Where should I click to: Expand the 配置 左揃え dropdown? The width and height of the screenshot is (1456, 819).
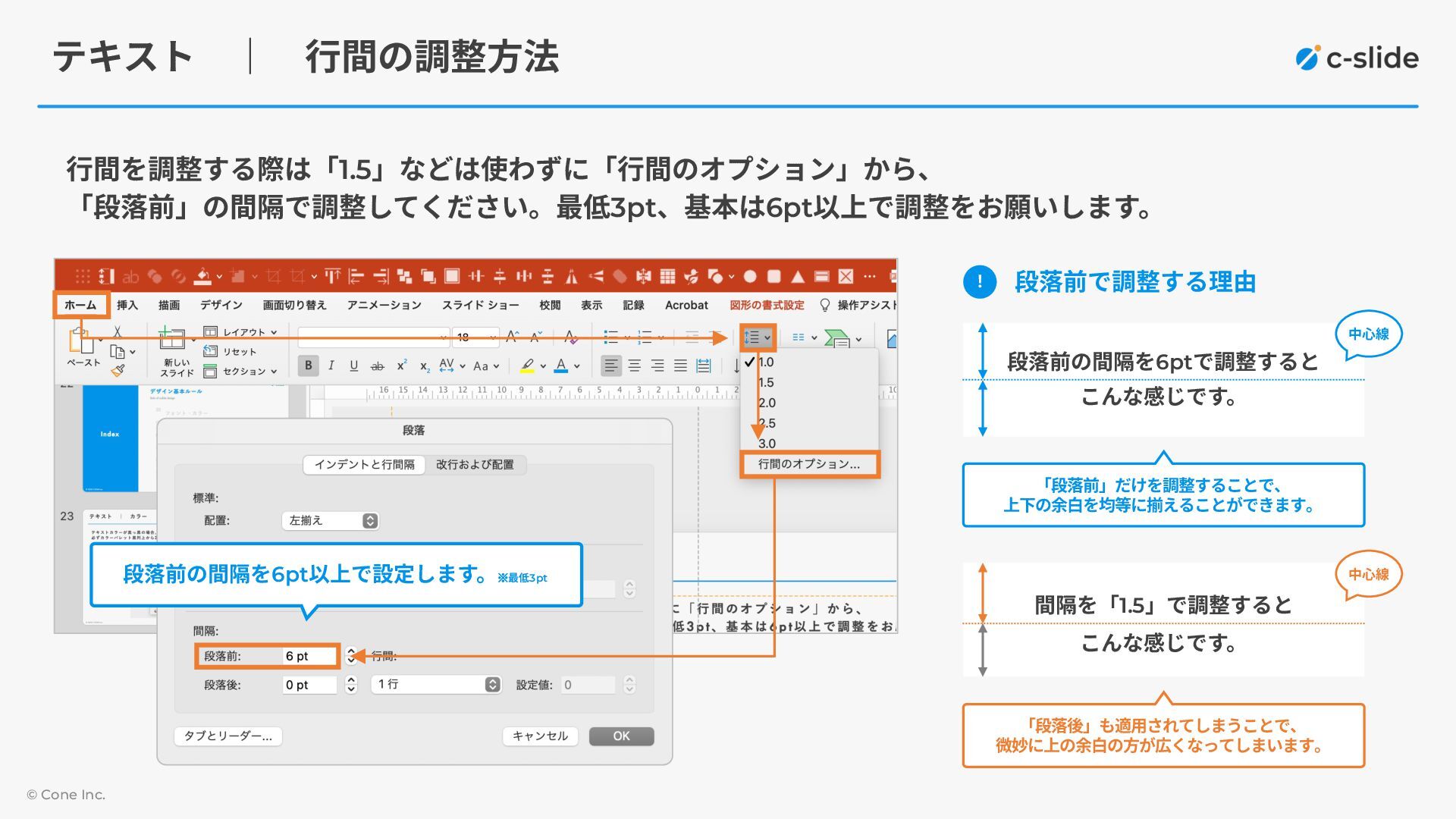(x=330, y=520)
